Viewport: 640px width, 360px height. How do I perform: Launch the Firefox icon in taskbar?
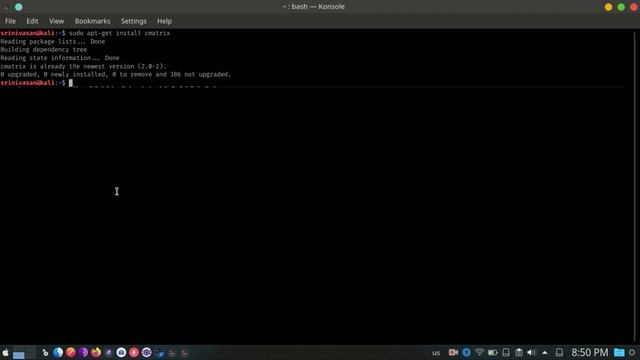96,353
